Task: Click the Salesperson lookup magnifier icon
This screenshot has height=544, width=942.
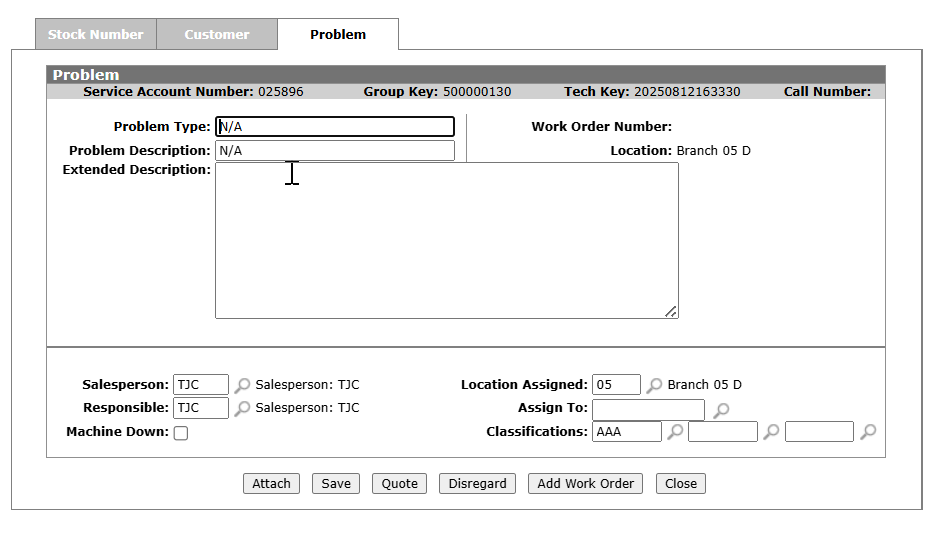Action: tap(243, 385)
